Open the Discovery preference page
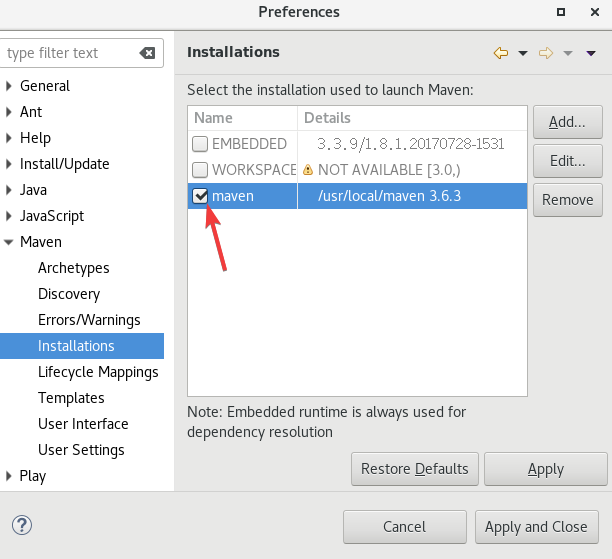Image resolution: width=612 pixels, height=559 pixels. point(69,294)
